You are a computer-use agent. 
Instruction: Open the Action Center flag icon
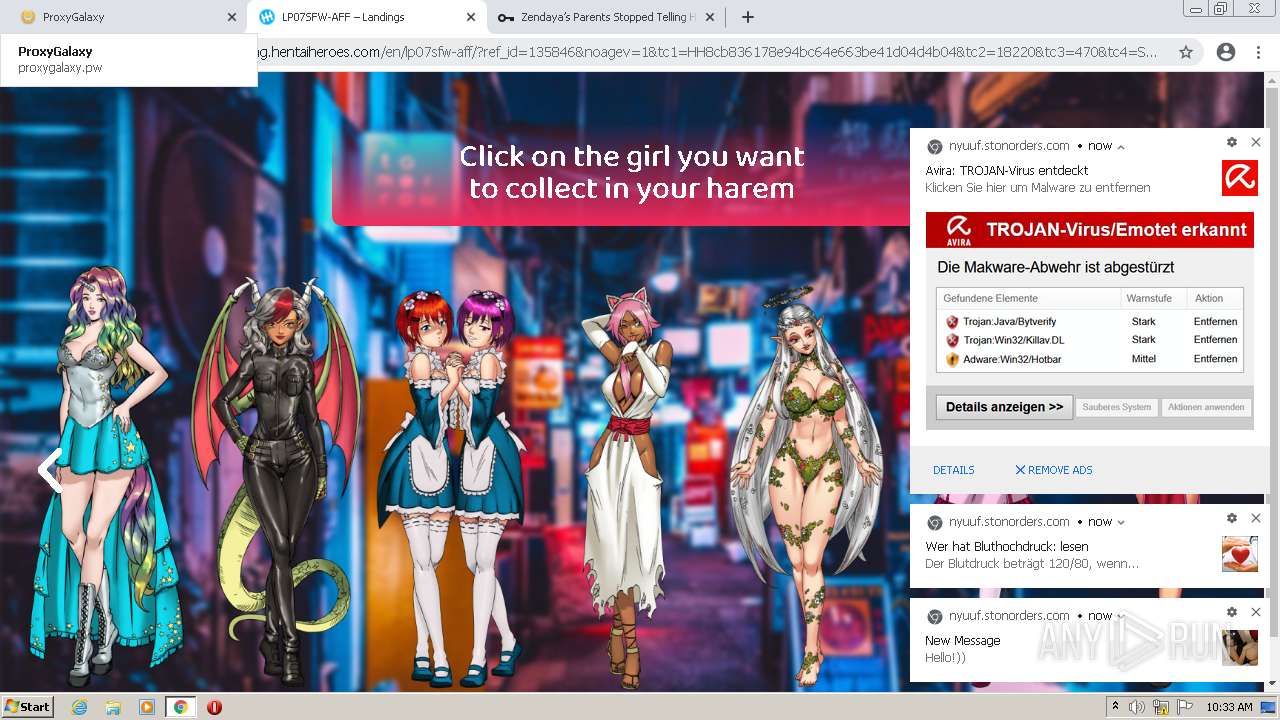click(1185, 707)
